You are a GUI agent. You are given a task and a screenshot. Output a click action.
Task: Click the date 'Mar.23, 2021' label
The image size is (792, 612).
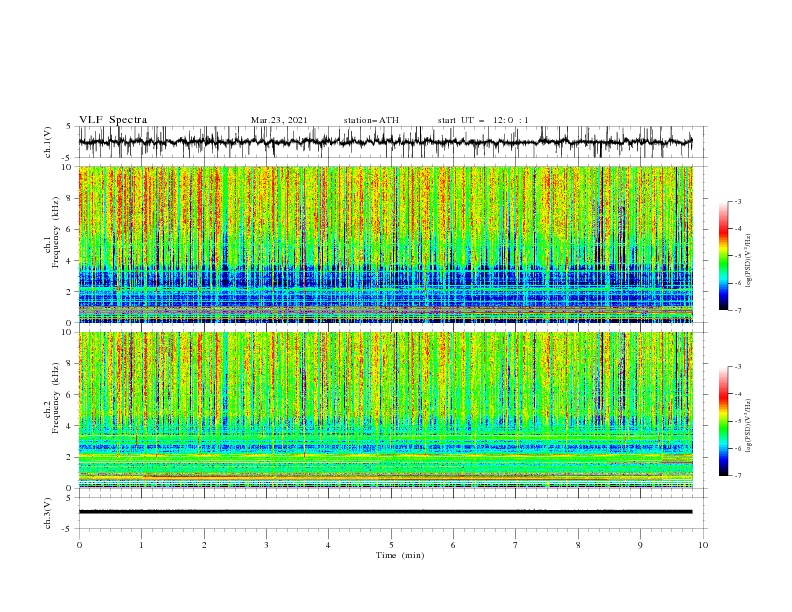279,120
